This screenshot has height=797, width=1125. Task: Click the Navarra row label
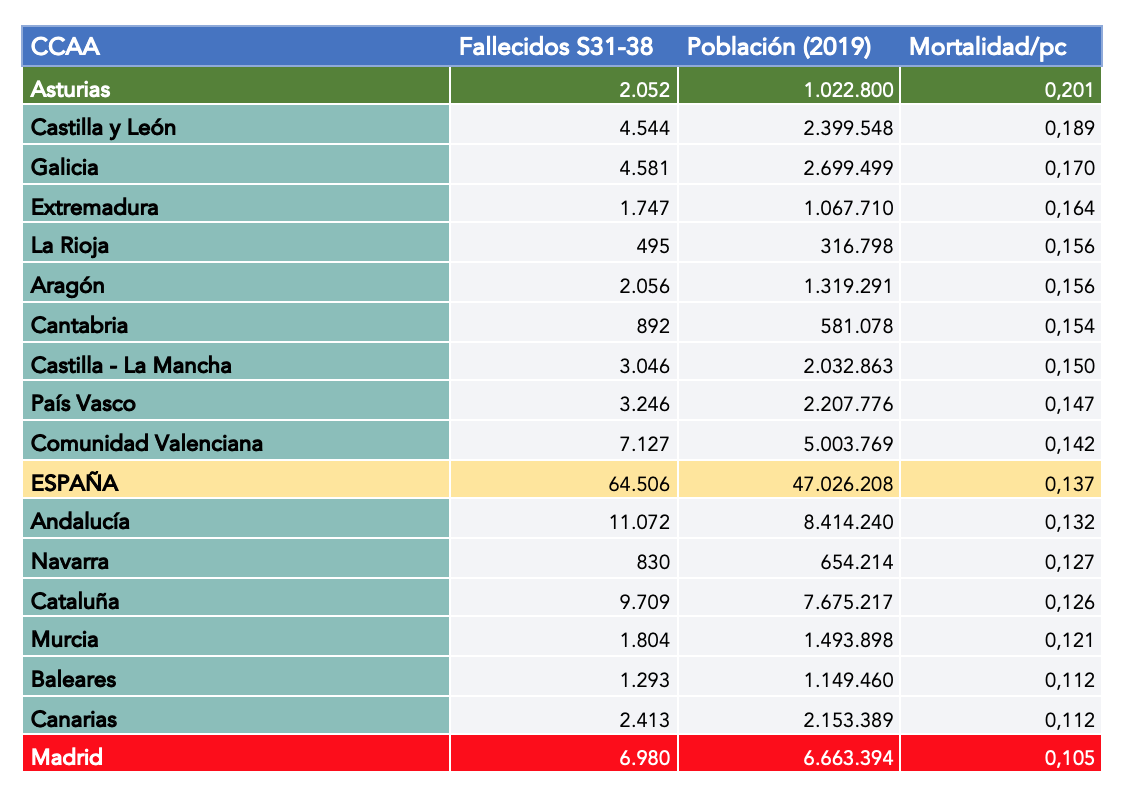click(x=70, y=561)
